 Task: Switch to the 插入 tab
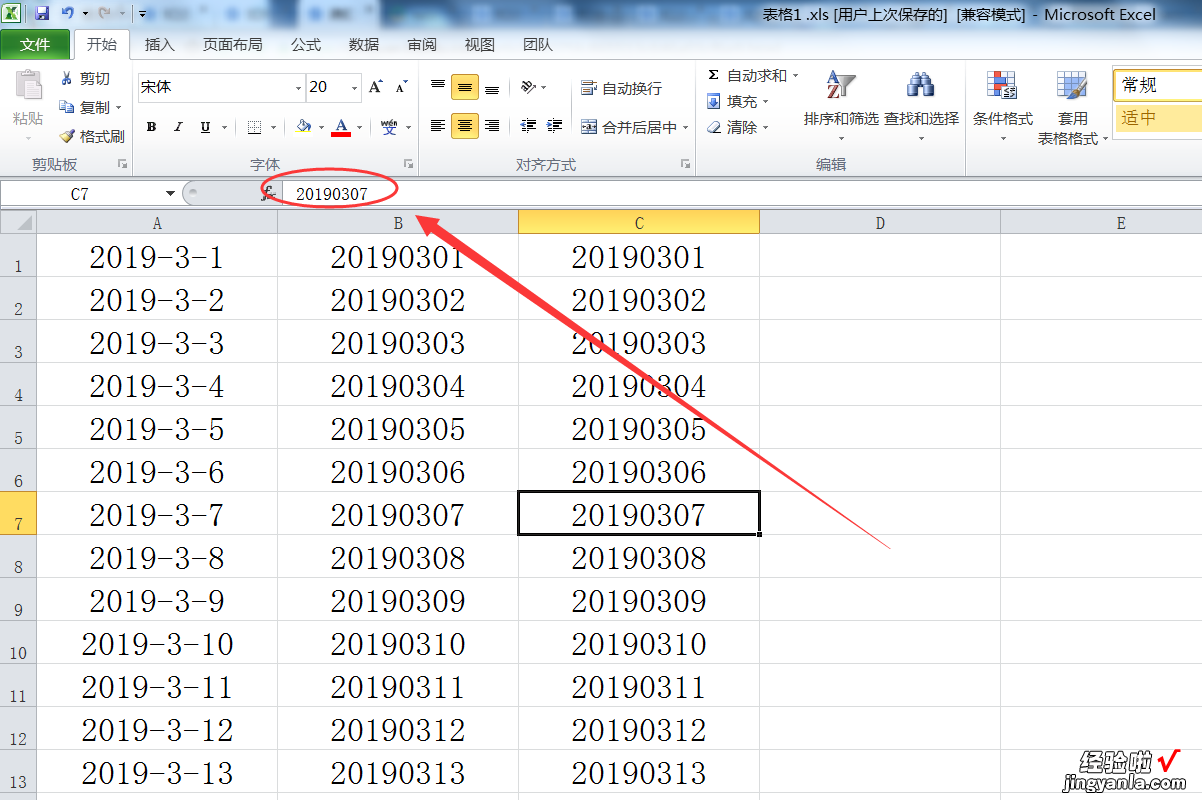pyautogui.click(x=159, y=45)
